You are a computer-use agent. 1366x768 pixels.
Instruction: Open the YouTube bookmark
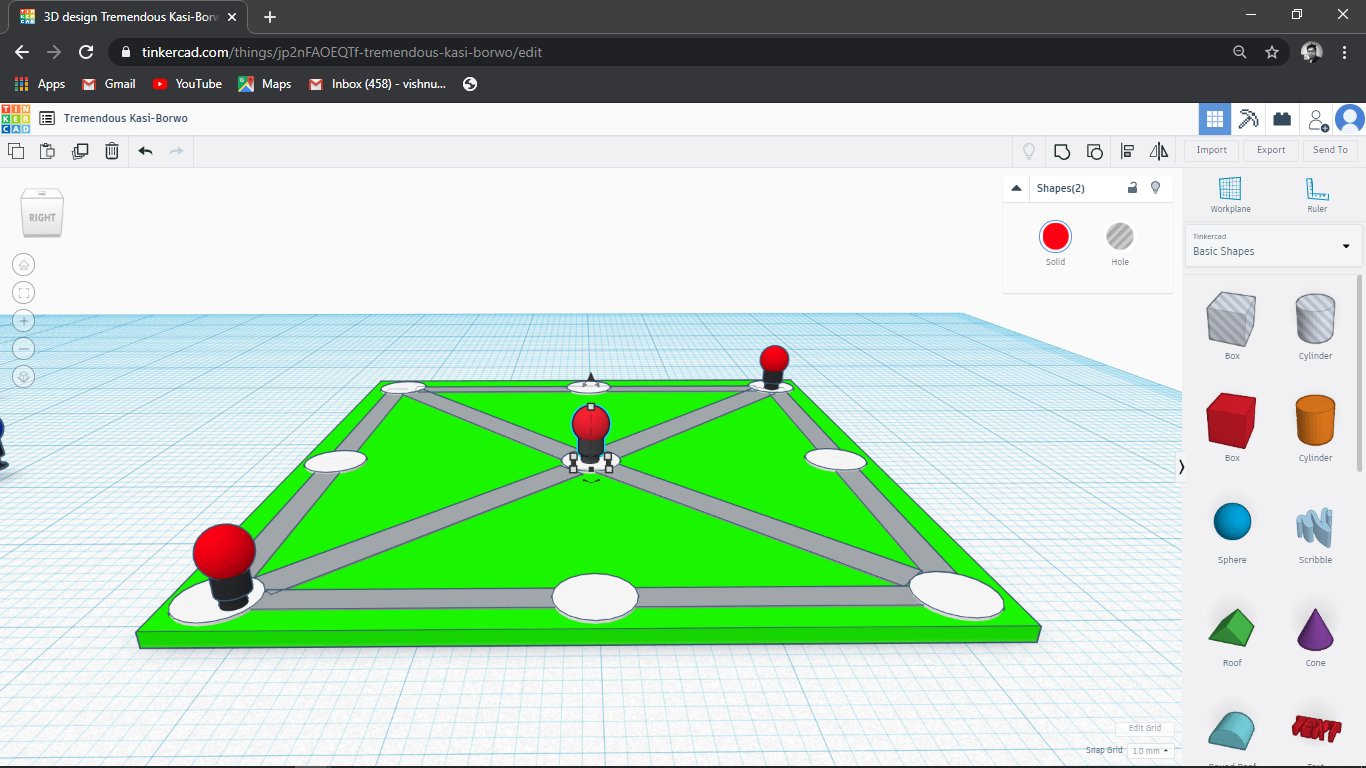[x=187, y=84]
